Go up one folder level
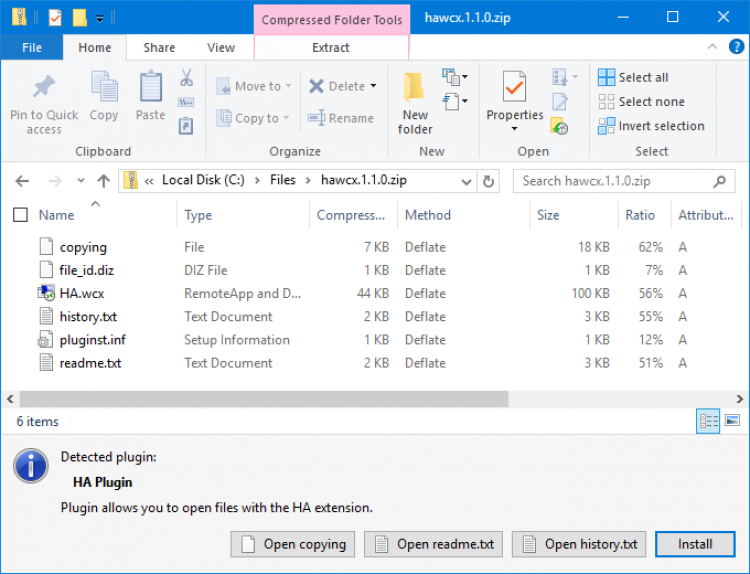The height and width of the screenshot is (574, 750). click(x=103, y=181)
